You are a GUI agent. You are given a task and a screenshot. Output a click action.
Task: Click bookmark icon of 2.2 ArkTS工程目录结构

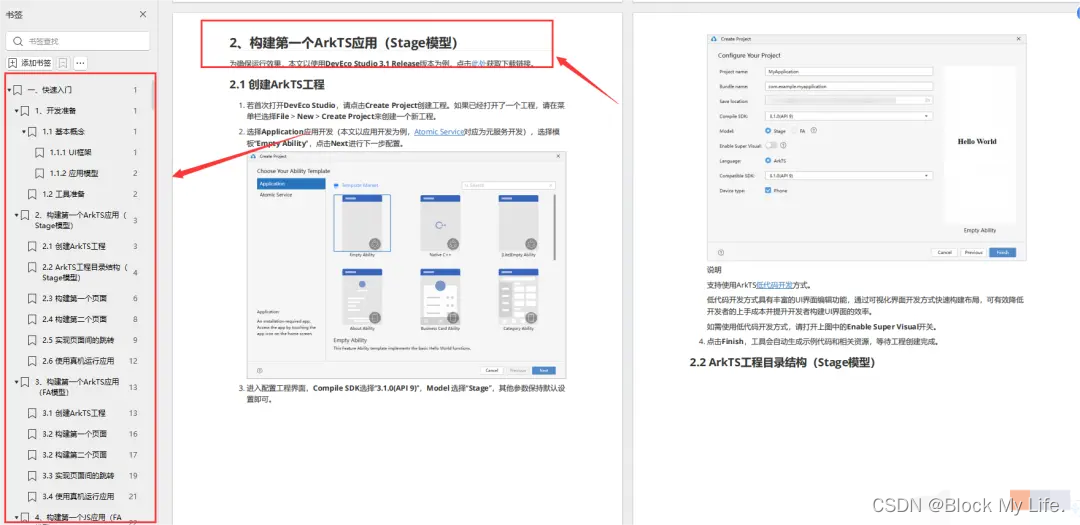coord(32,267)
